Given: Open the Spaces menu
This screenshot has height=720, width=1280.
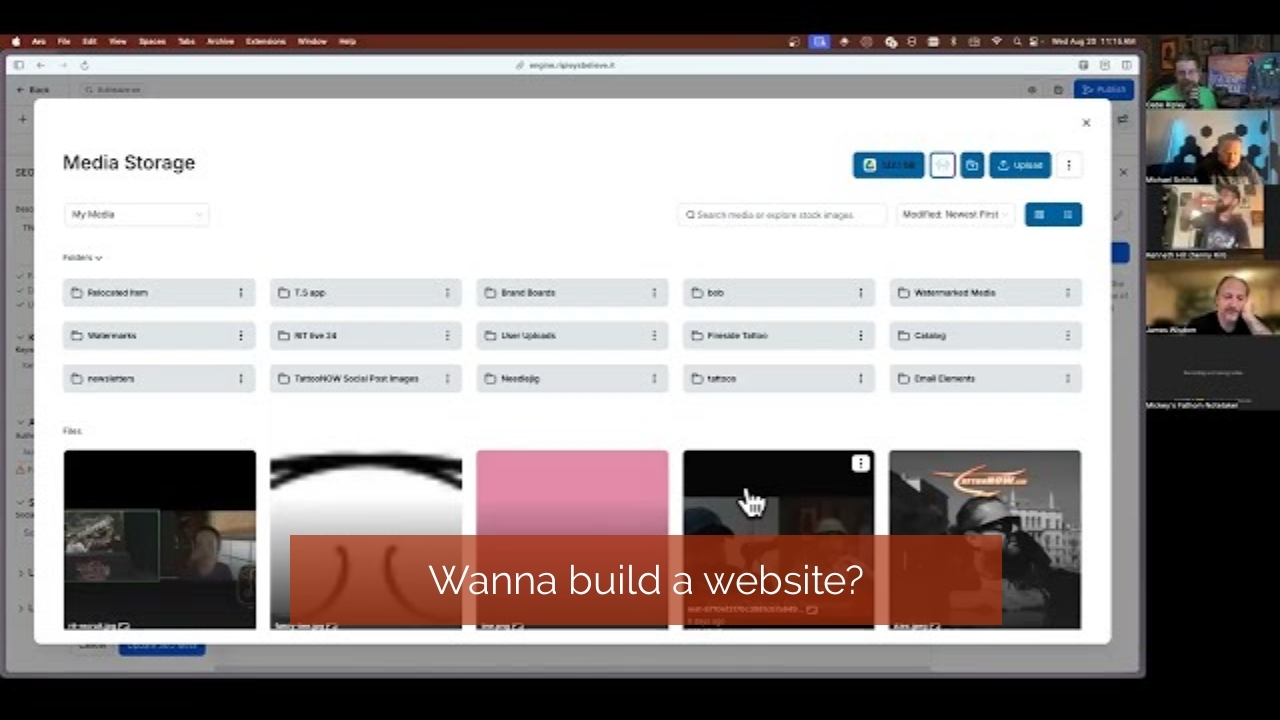Looking at the screenshot, I should point(152,42).
